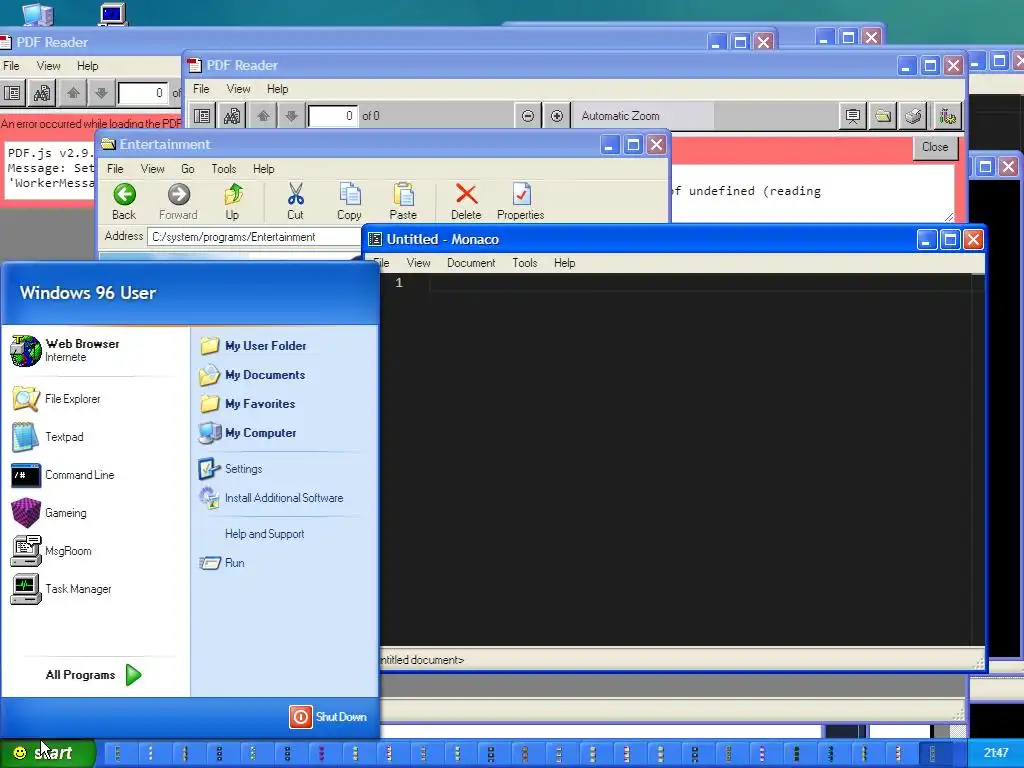Click the Paste clipboard icon
The height and width of the screenshot is (768, 1024).
click(x=403, y=201)
